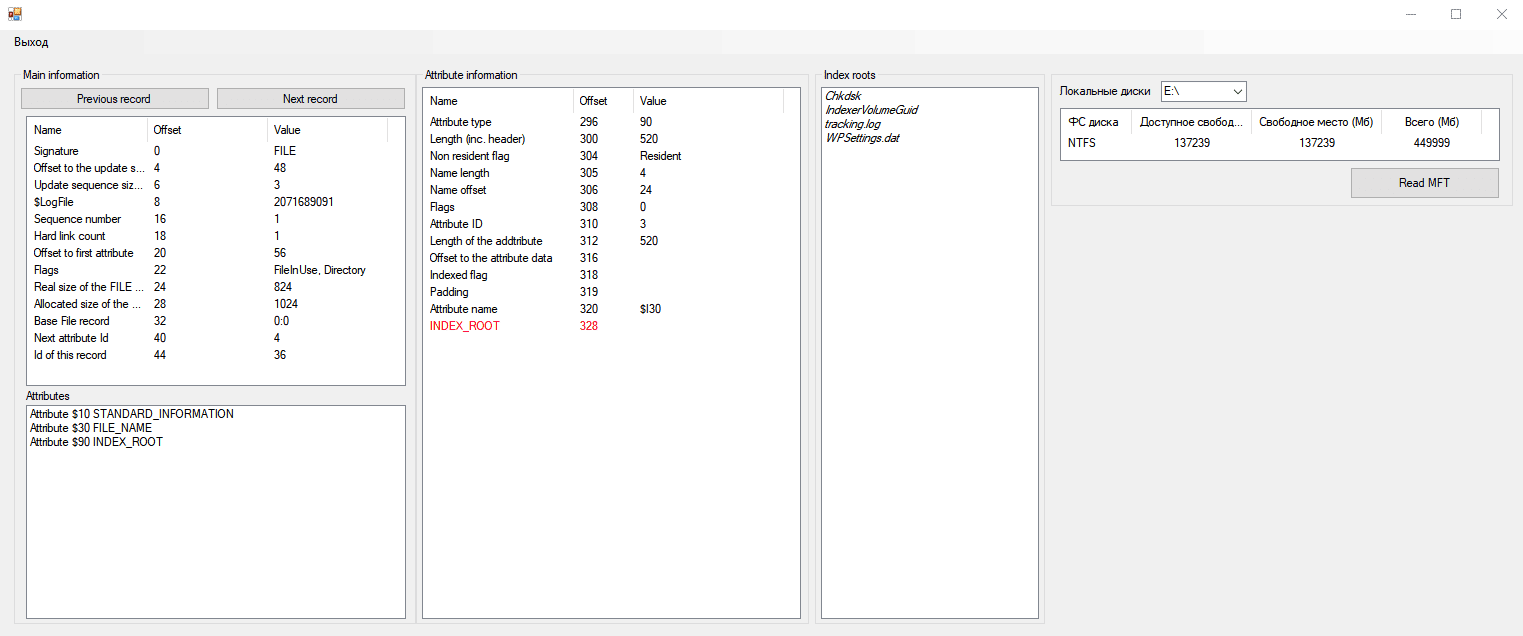
Task: Select Attribute $30 FILE_NAME entry
Action: (91, 428)
